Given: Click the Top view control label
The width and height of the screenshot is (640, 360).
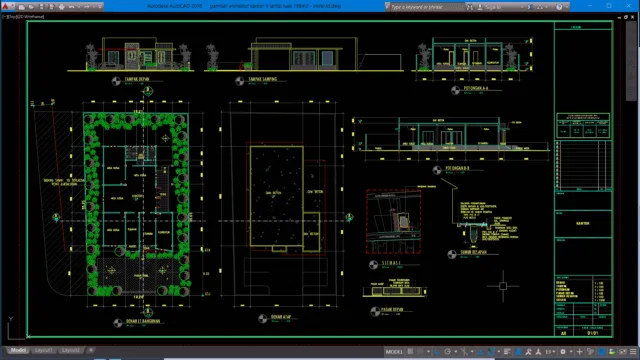Looking at the screenshot, I should pos(12,17).
